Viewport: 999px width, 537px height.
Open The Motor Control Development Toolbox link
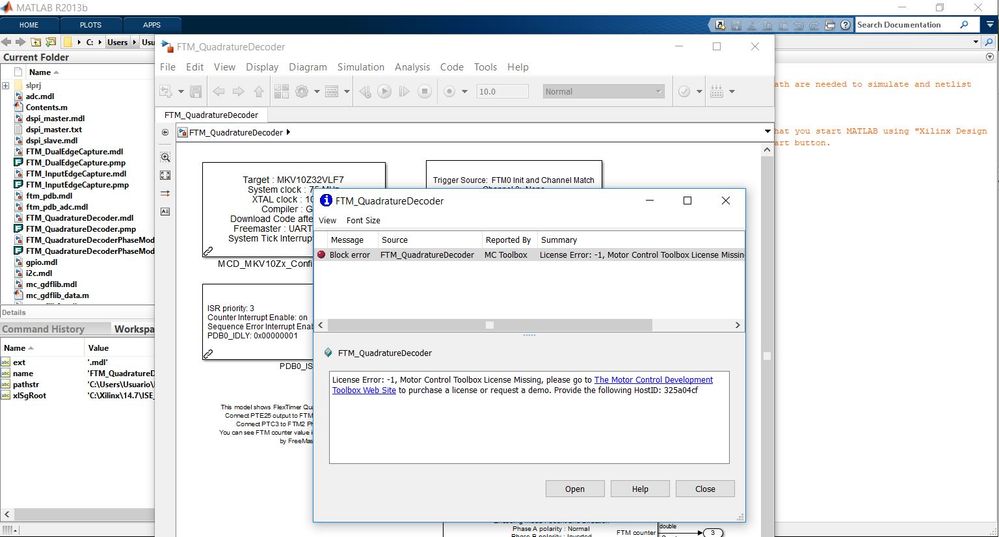click(653, 380)
